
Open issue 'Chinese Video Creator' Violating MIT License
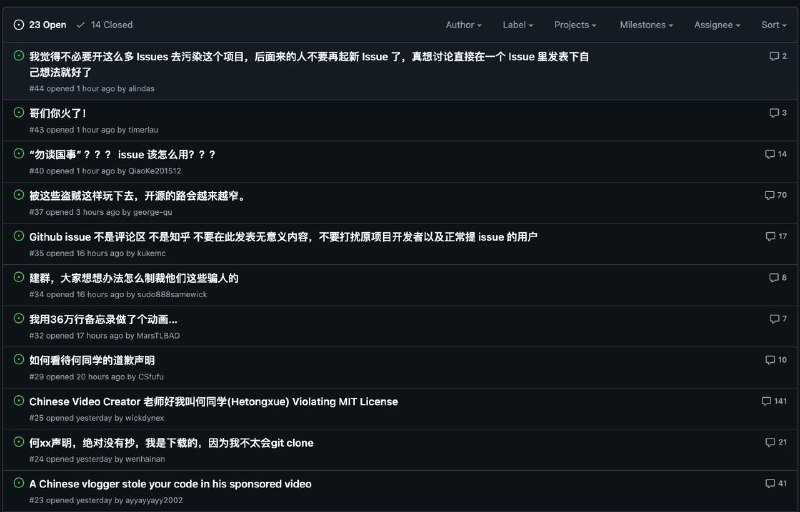[x=213, y=401]
